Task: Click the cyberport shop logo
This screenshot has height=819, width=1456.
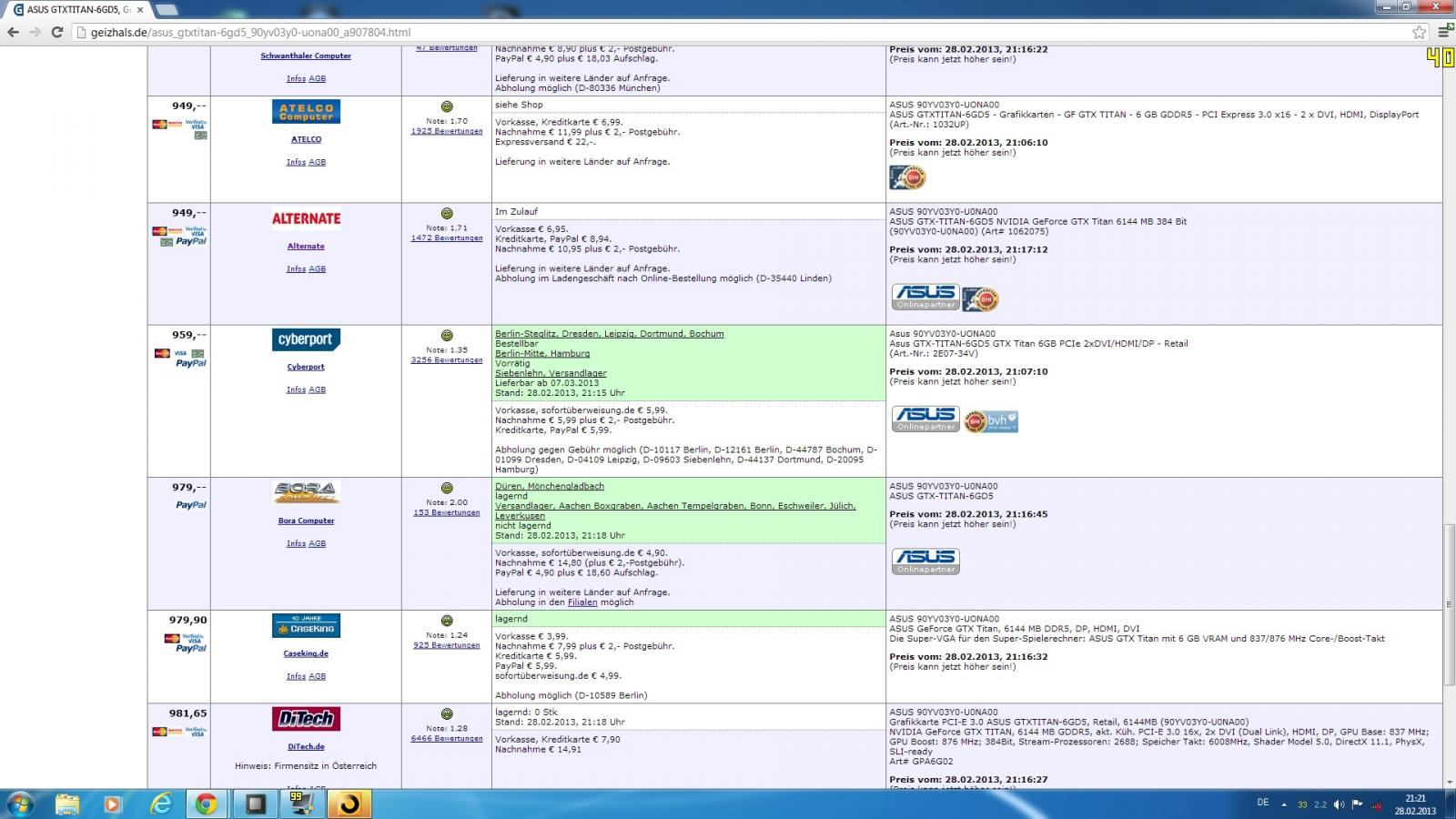Action: coord(306,339)
